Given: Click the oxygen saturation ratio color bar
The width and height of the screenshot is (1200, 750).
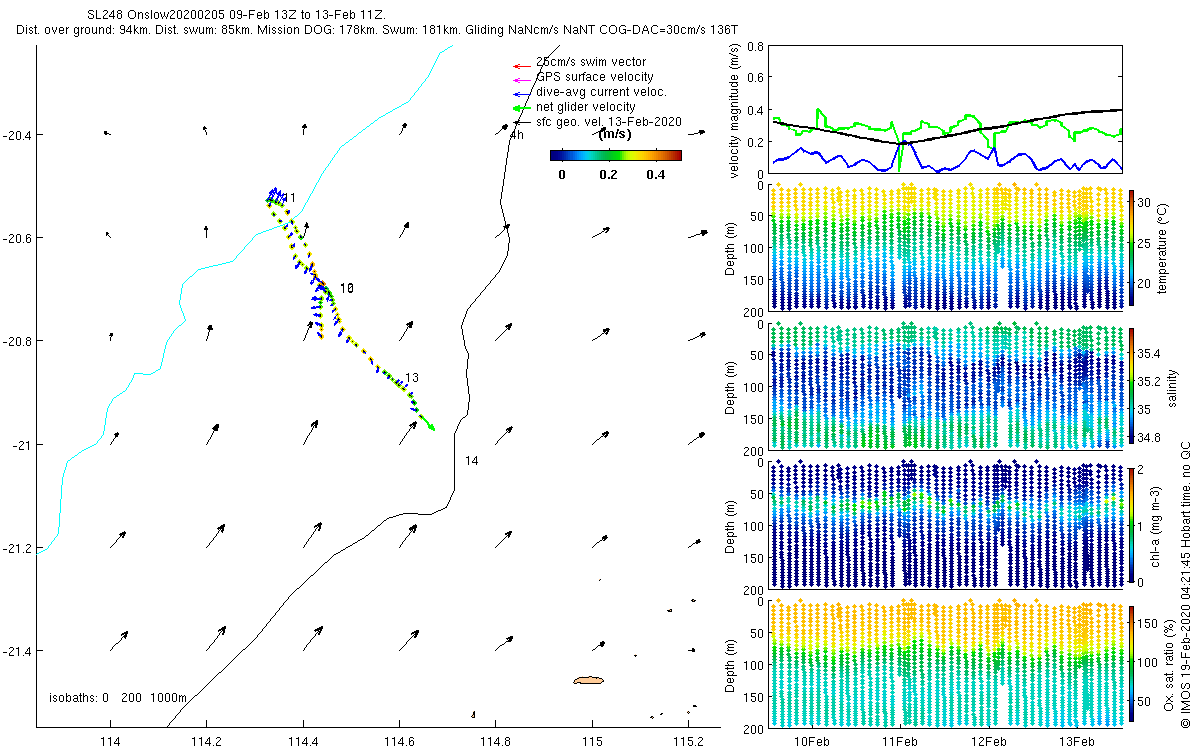Looking at the screenshot, I should (x=1132, y=663).
